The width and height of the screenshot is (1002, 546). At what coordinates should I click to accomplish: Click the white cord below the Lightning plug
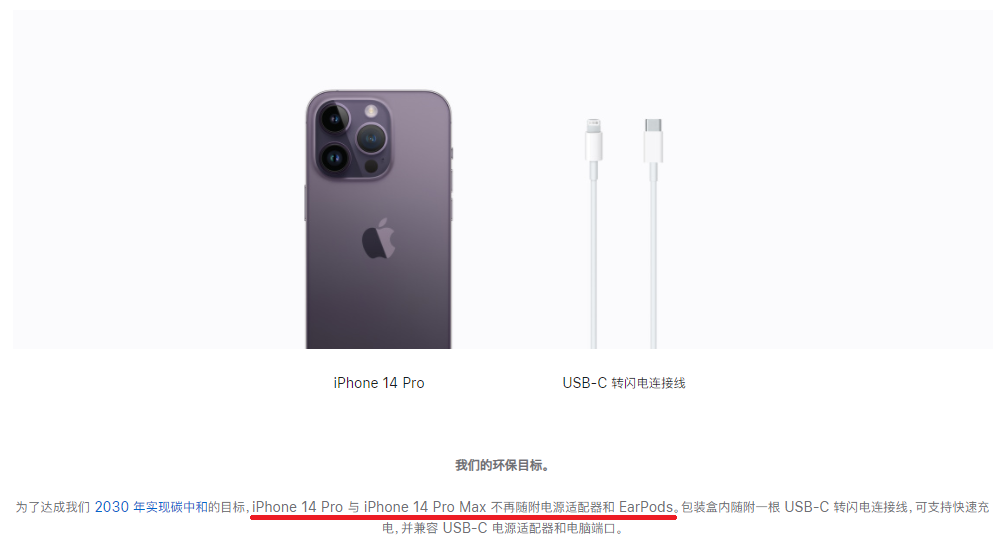594,256
